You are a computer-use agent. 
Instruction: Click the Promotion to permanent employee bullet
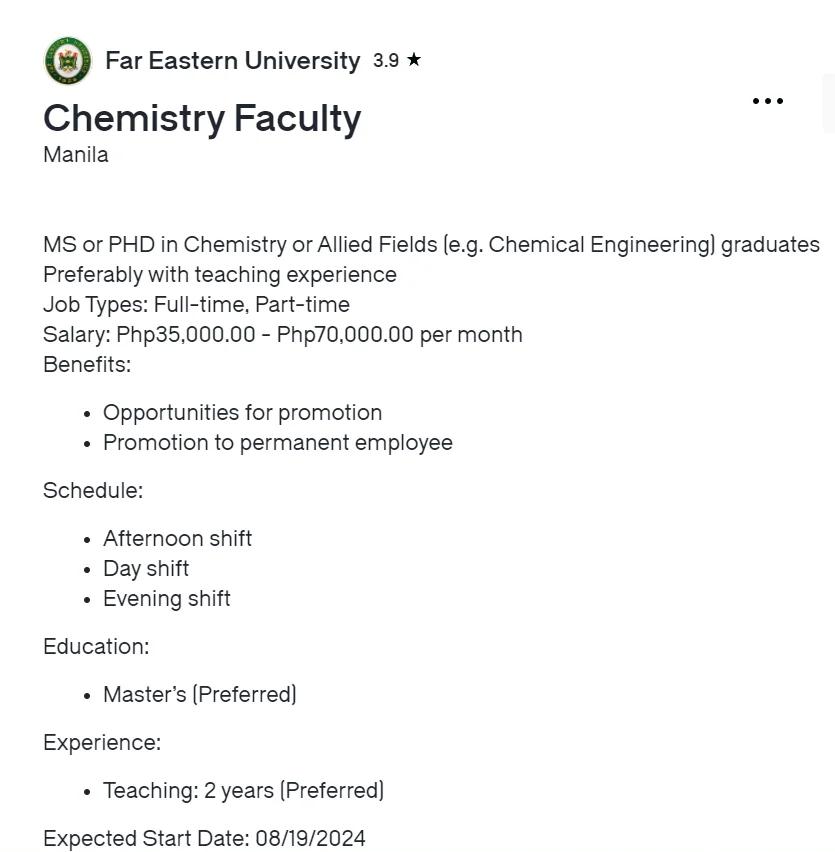[278, 443]
